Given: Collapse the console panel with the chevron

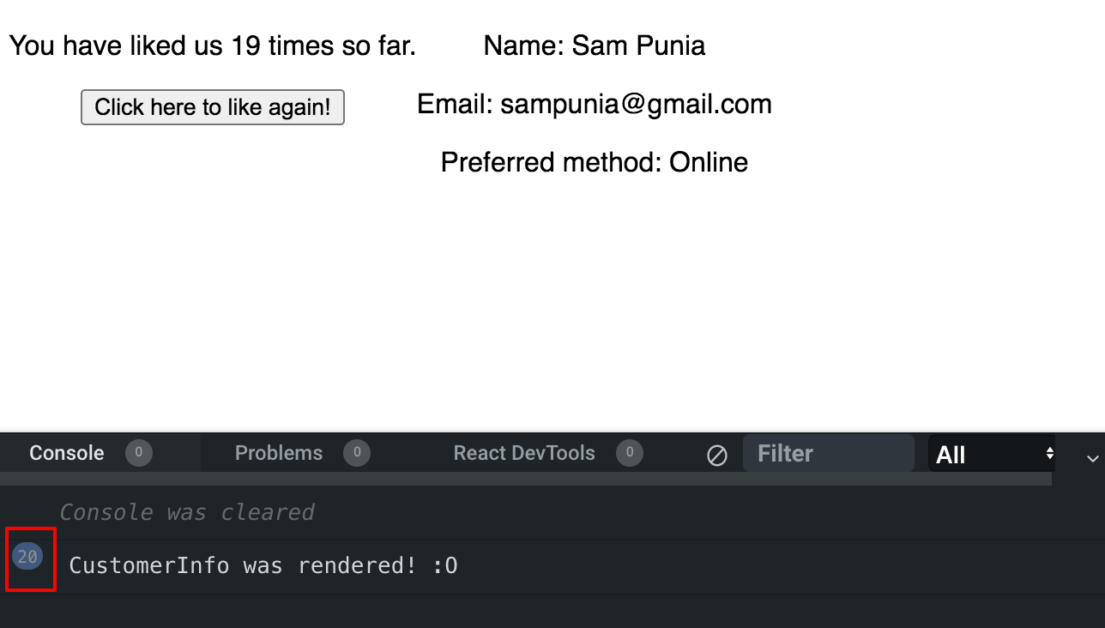Looking at the screenshot, I should point(1092,458).
